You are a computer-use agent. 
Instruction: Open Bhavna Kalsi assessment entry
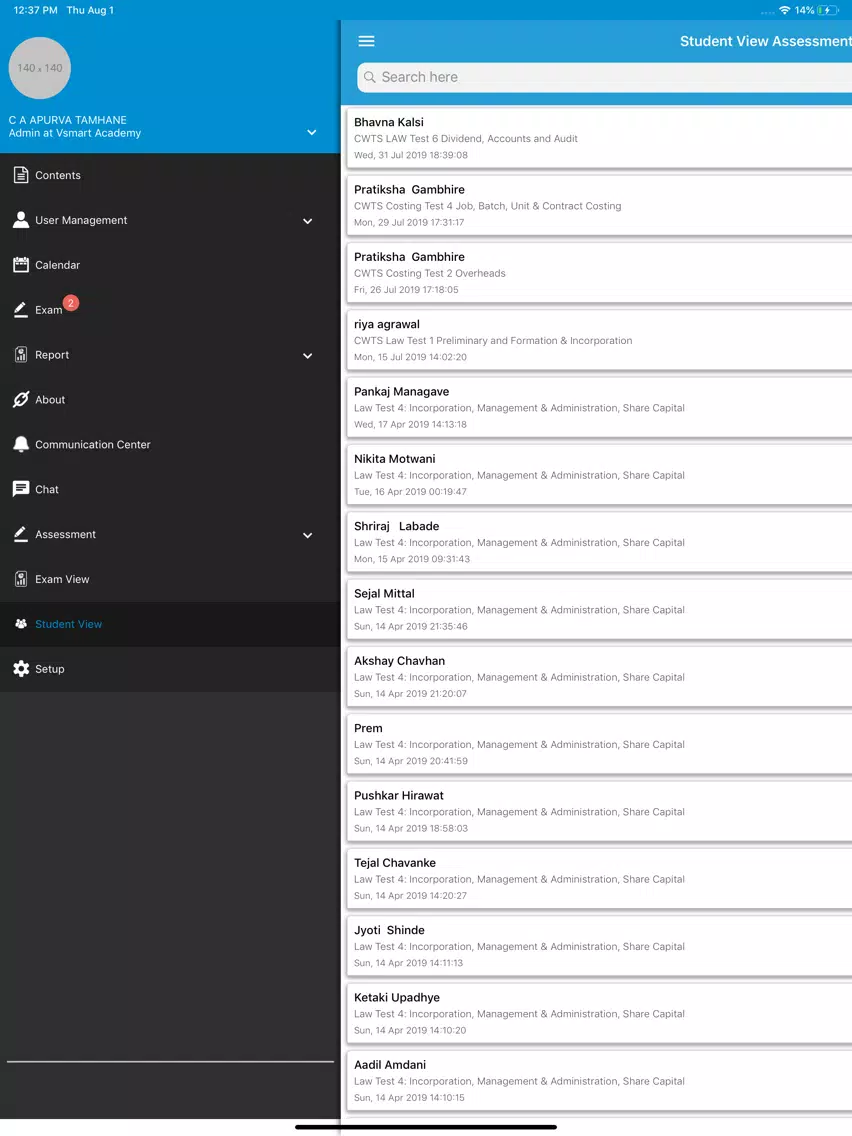(x=599, y=138)
